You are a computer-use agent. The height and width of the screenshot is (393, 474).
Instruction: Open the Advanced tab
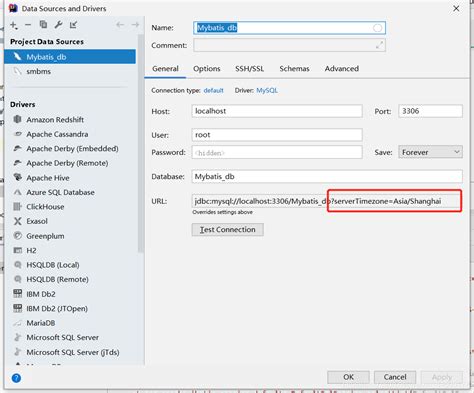pyautogui.click(x=342, y=69)
